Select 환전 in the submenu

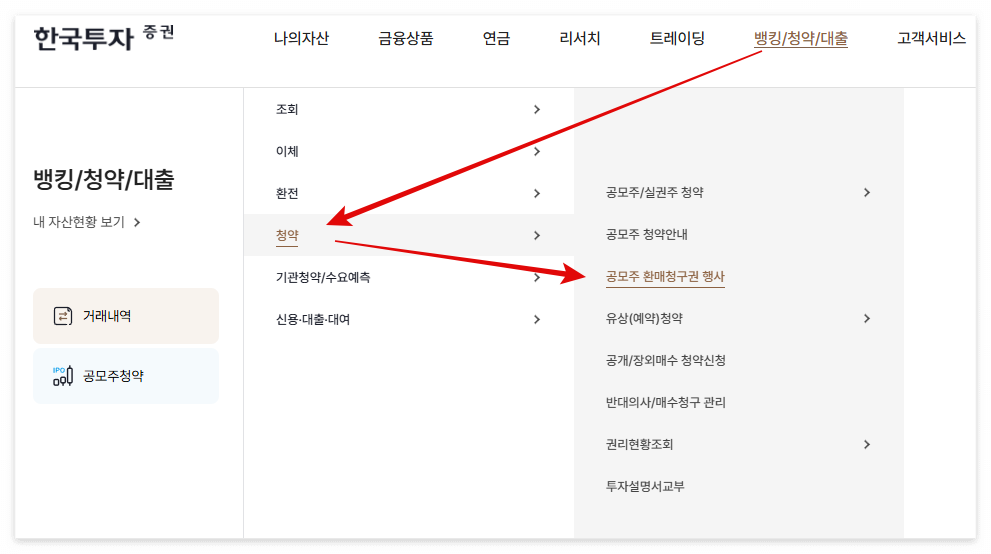point(287,193)
